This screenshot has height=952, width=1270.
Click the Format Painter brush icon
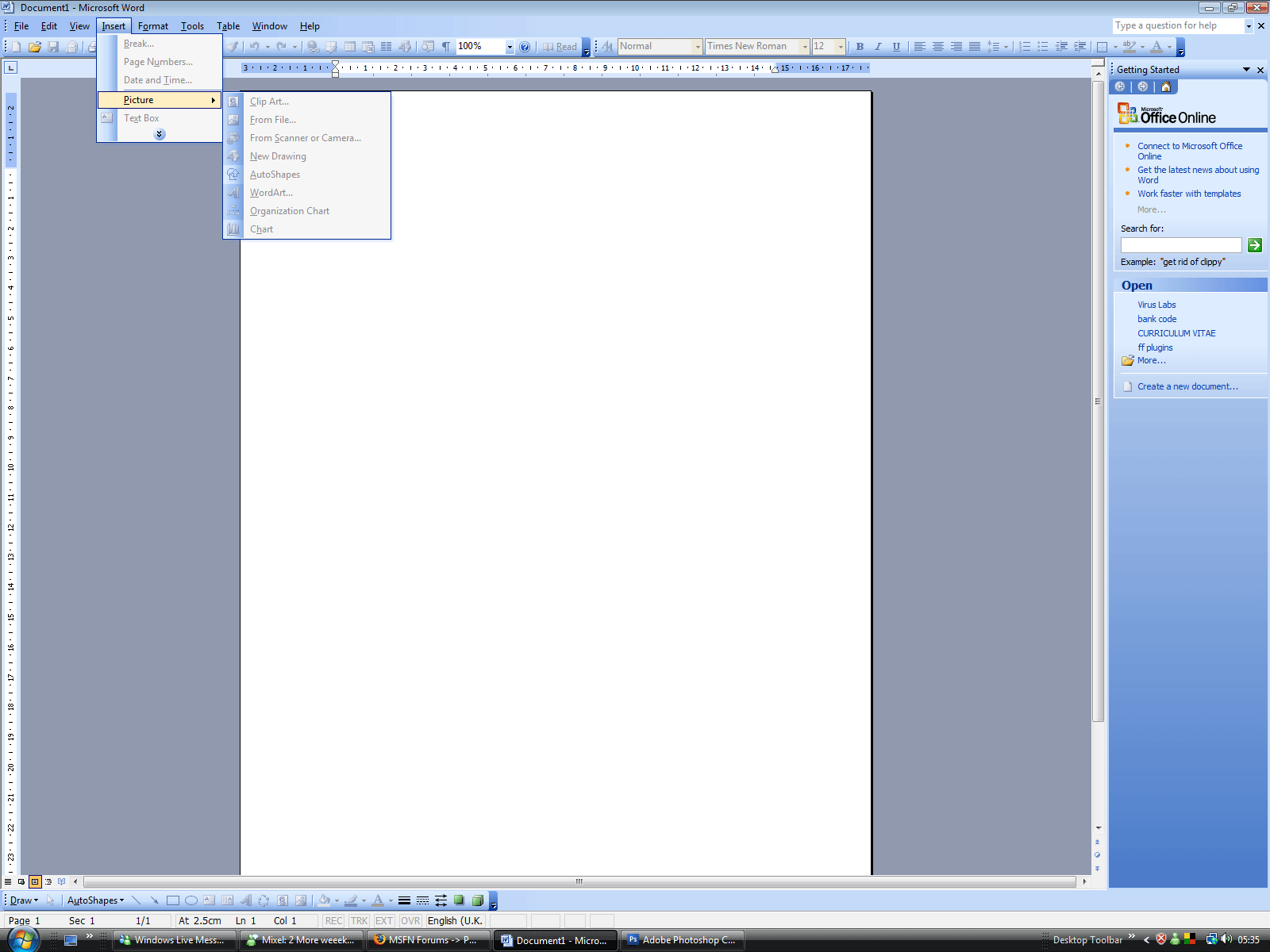(x=233, y=47)
